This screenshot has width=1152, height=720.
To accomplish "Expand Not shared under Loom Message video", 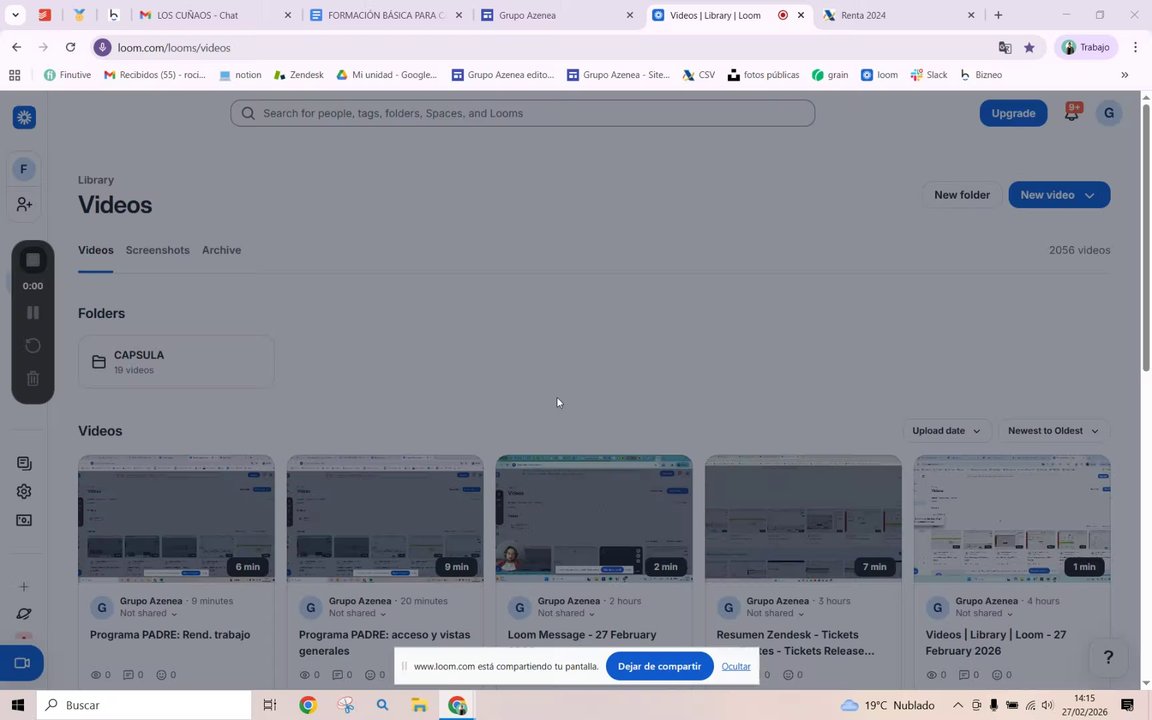I will pos(566,613).
